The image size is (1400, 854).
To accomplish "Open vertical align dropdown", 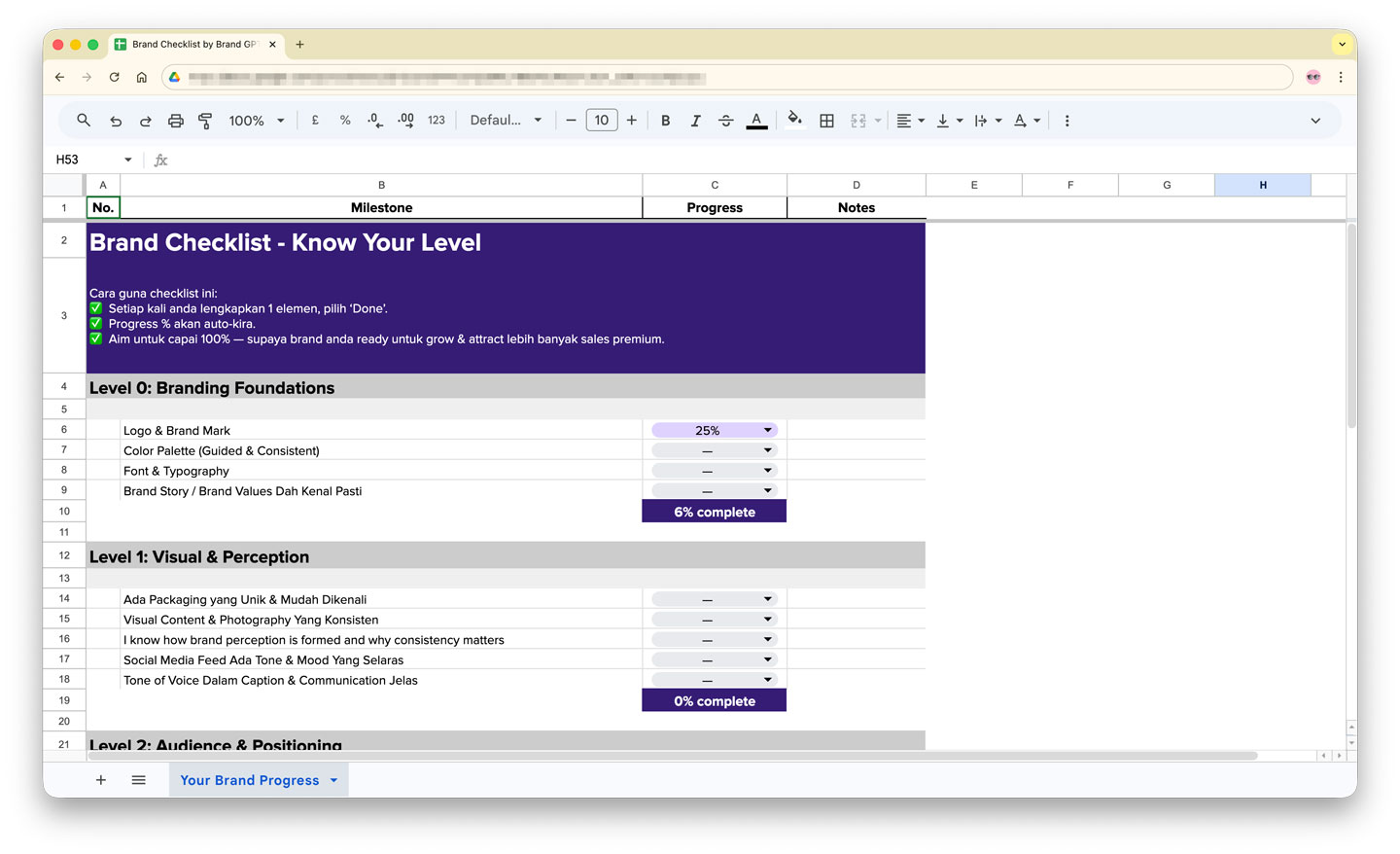I will pyautogui.click(x=949, y=121).
